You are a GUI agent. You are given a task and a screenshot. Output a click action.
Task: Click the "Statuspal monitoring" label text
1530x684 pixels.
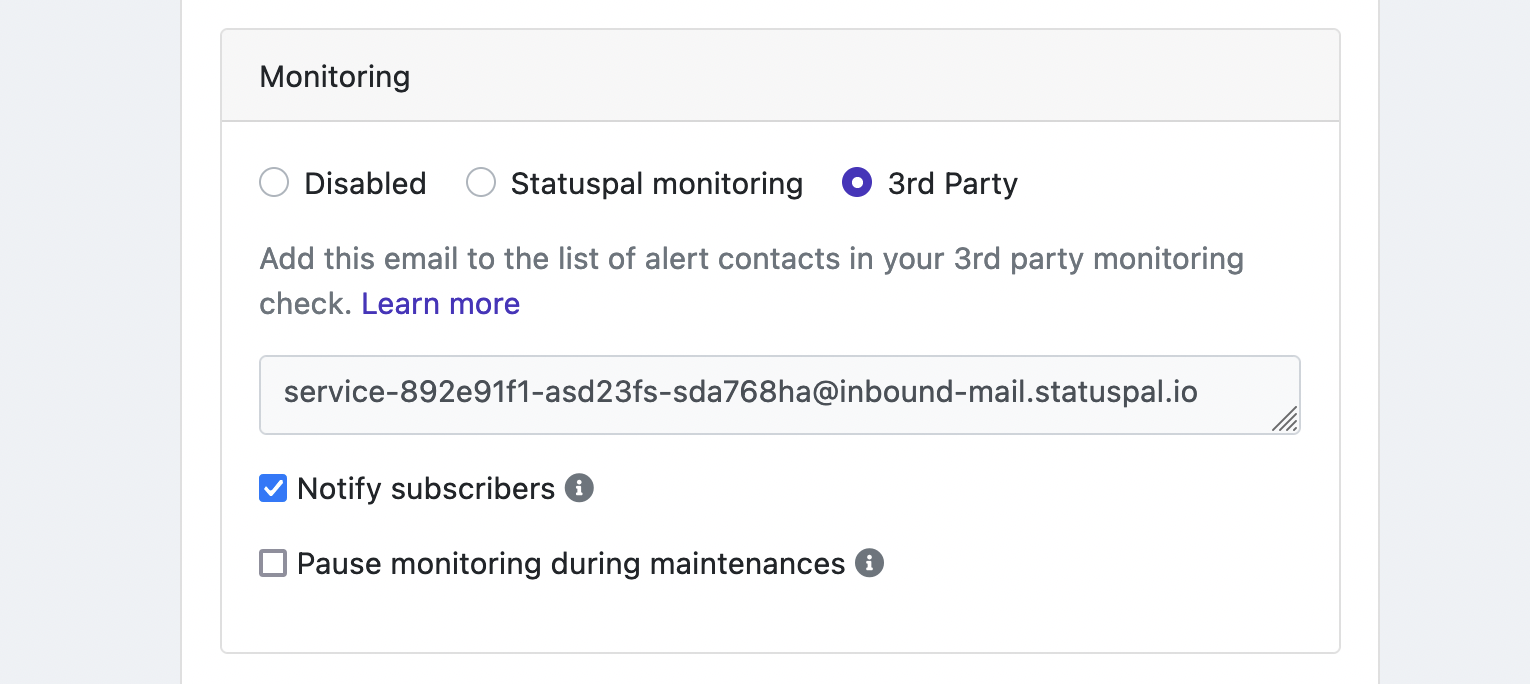coord(657,184)
